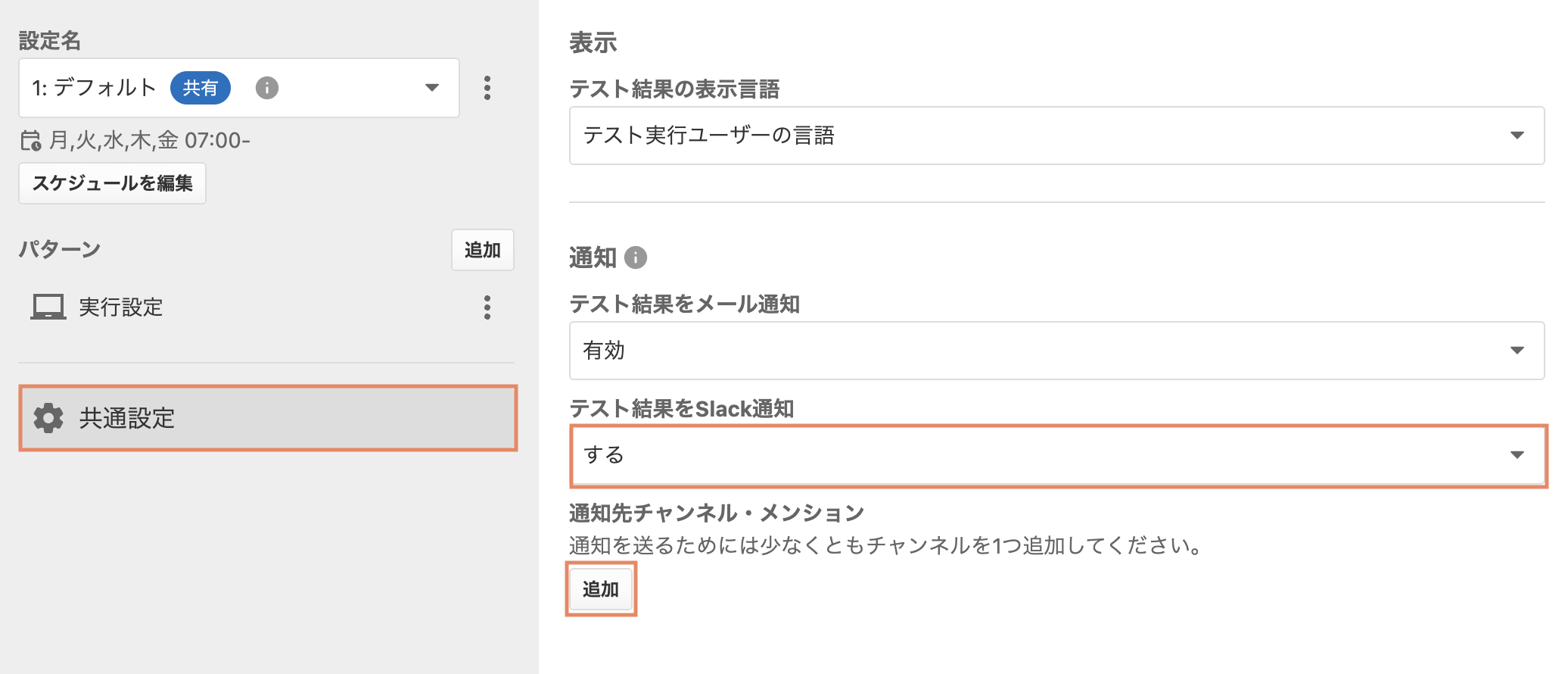Screen dimensions: 1568x674
Task: Click 追加 button next to パターン
Action: coord(483,250)
